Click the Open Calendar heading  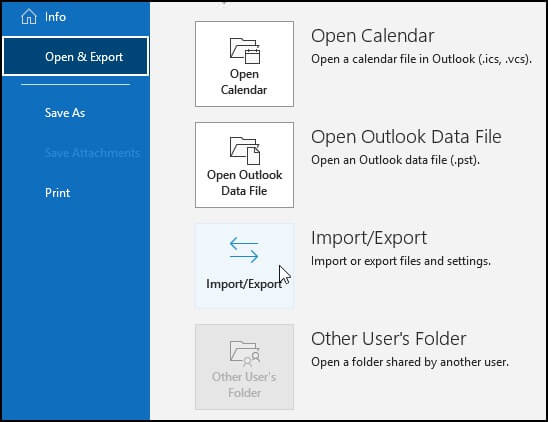(373, 36)
